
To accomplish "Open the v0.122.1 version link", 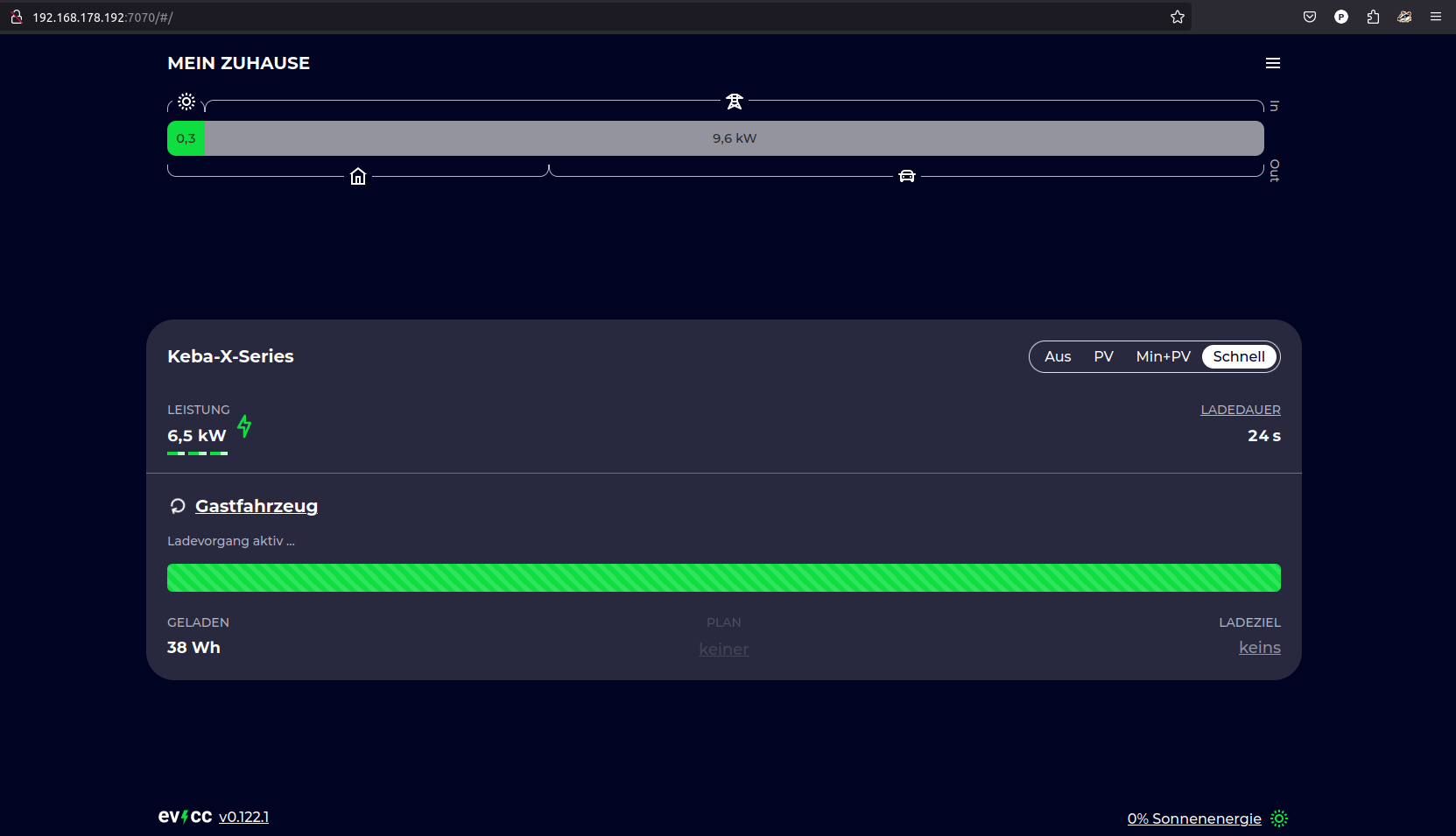I will point(243,817).
